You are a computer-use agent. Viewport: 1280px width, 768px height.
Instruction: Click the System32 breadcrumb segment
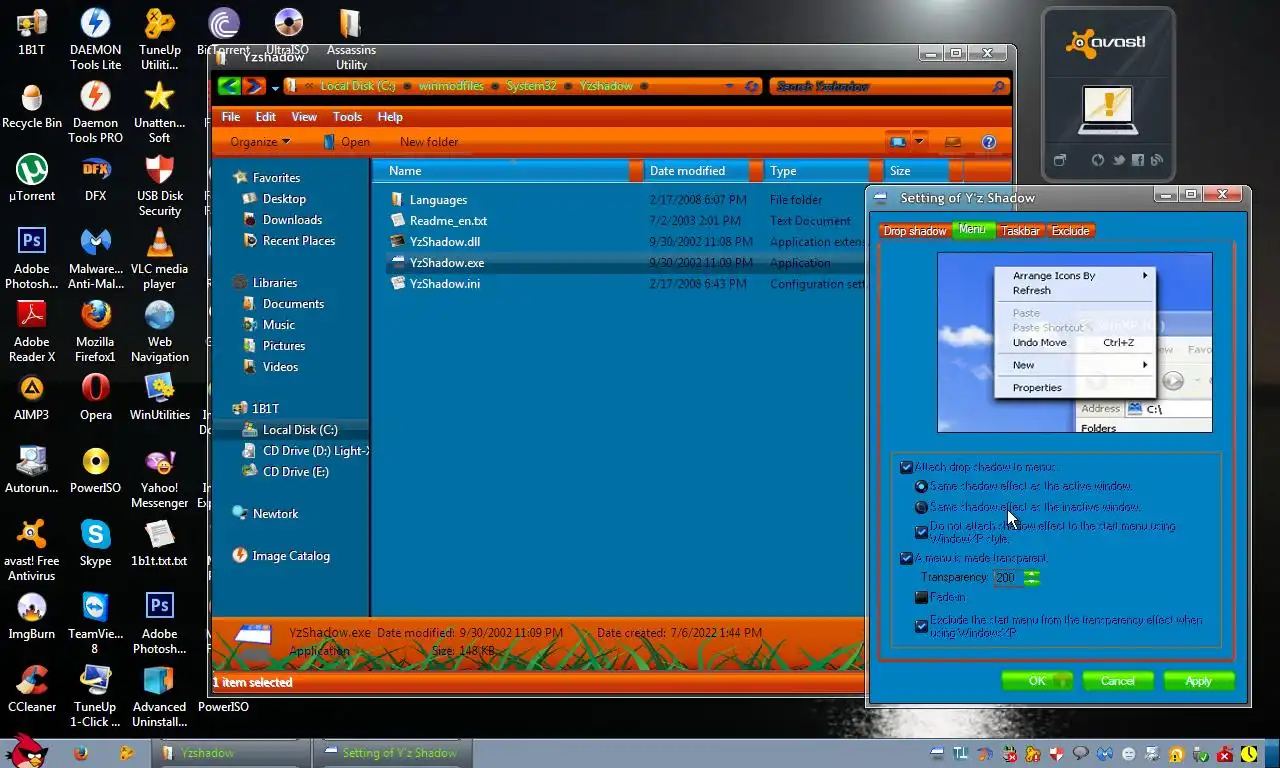pos(531,86)
